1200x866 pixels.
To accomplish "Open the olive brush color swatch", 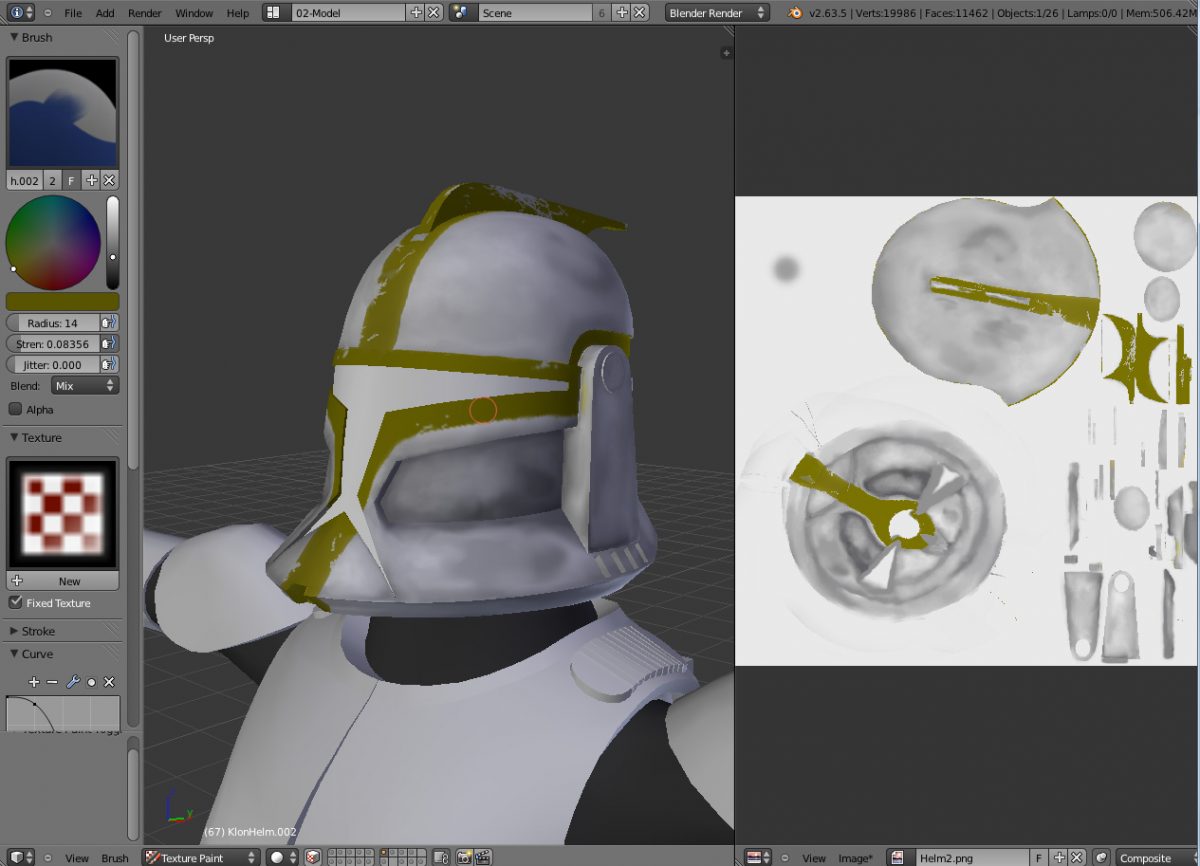I will click(63, 301).
